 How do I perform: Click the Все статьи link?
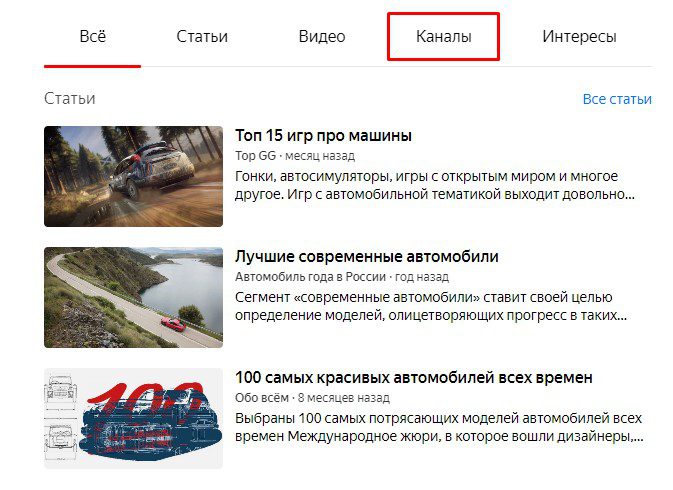pyautogui.click(x=617, y=99)
